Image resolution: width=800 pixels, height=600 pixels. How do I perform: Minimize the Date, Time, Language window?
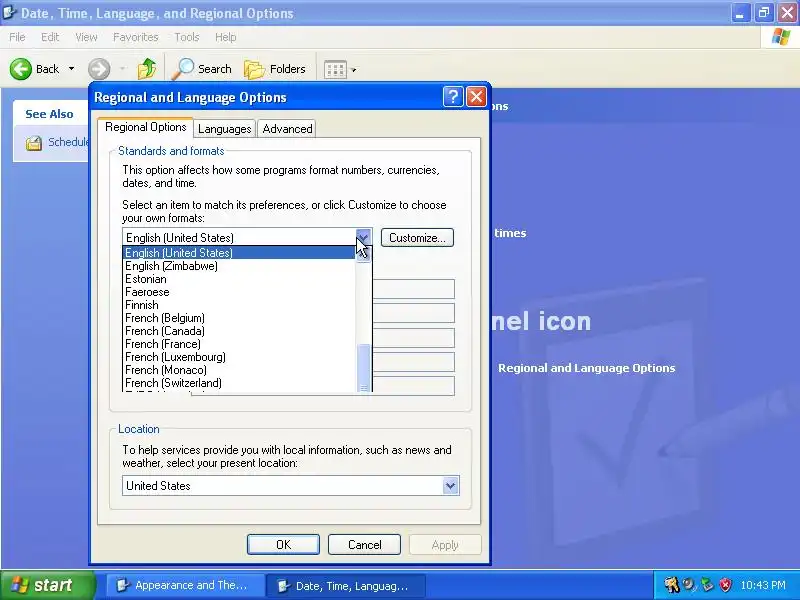click(x=740, y=13)
